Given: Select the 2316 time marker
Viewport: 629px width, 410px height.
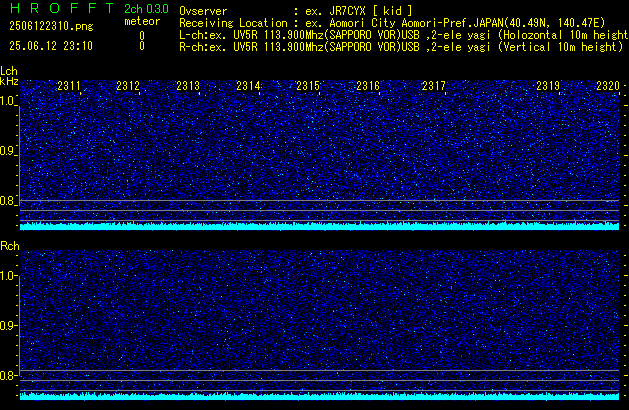Looking at the screenshot, I should click(x=368, y=86).
